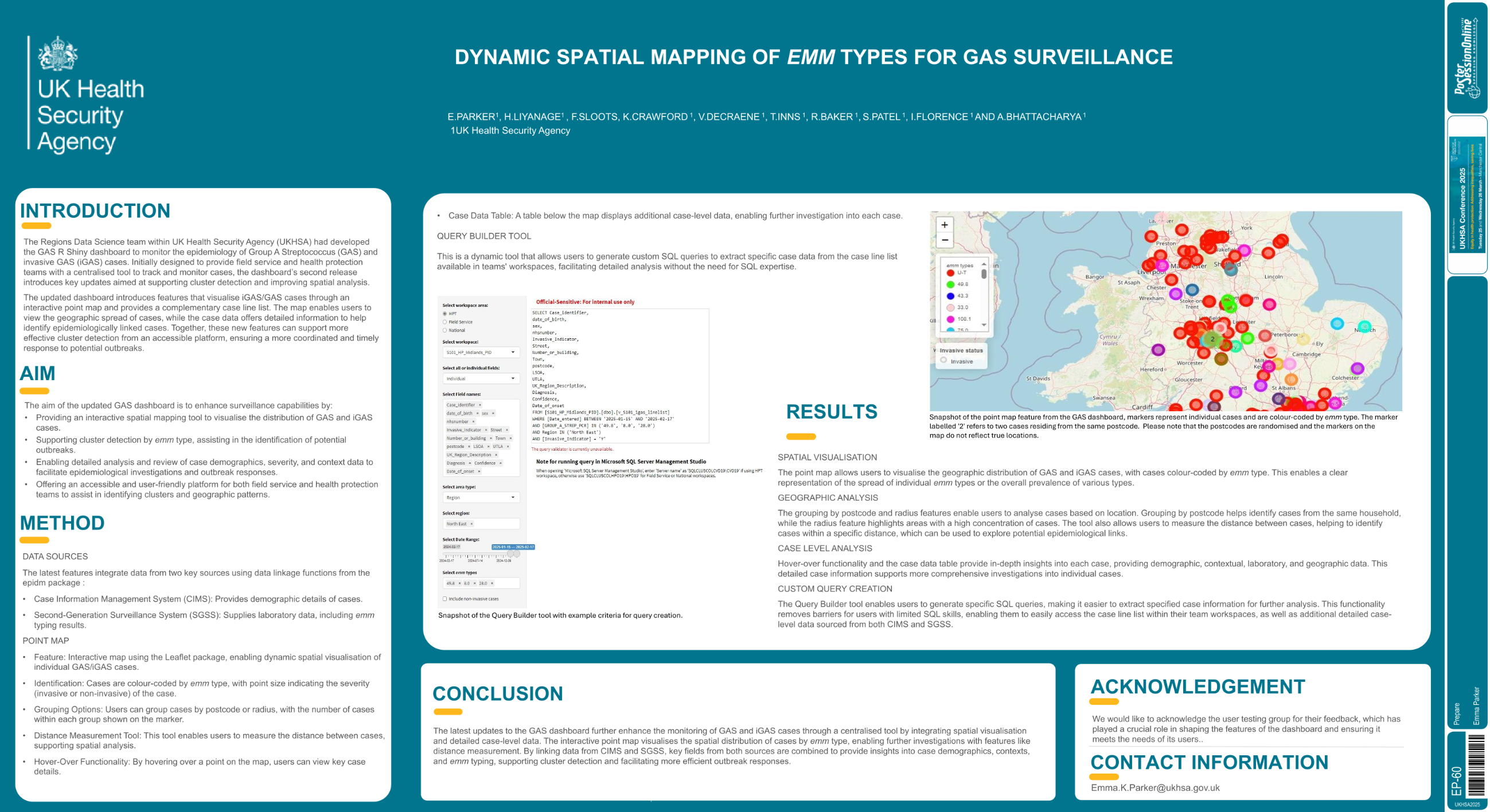
Task: Remove the Number_or_building field tag
Action: pos(491,438)
